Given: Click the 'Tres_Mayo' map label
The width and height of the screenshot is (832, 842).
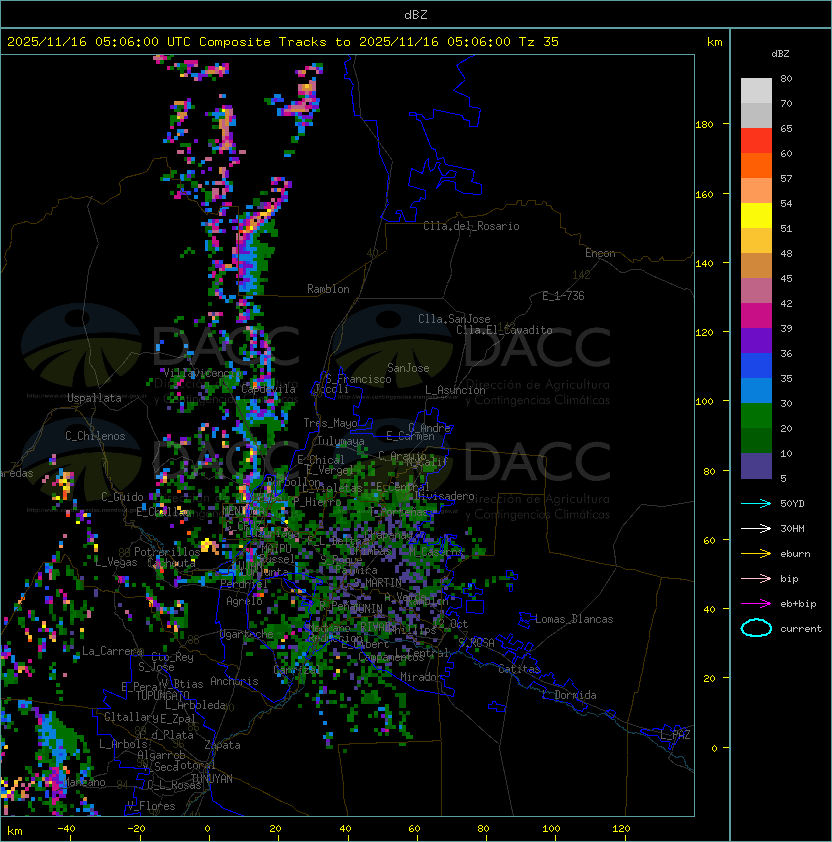Looking at the screenshot, I should point(330,423).
